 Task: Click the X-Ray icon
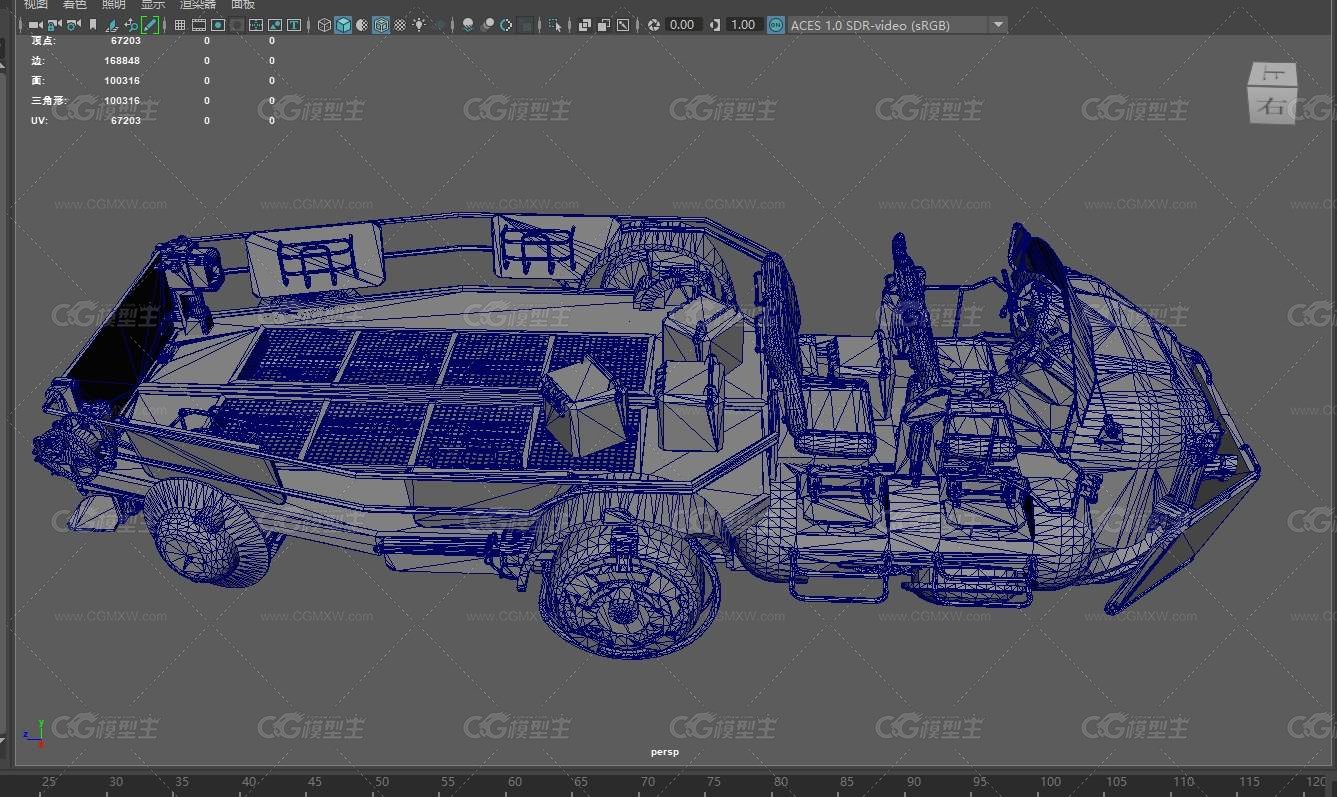585,25
